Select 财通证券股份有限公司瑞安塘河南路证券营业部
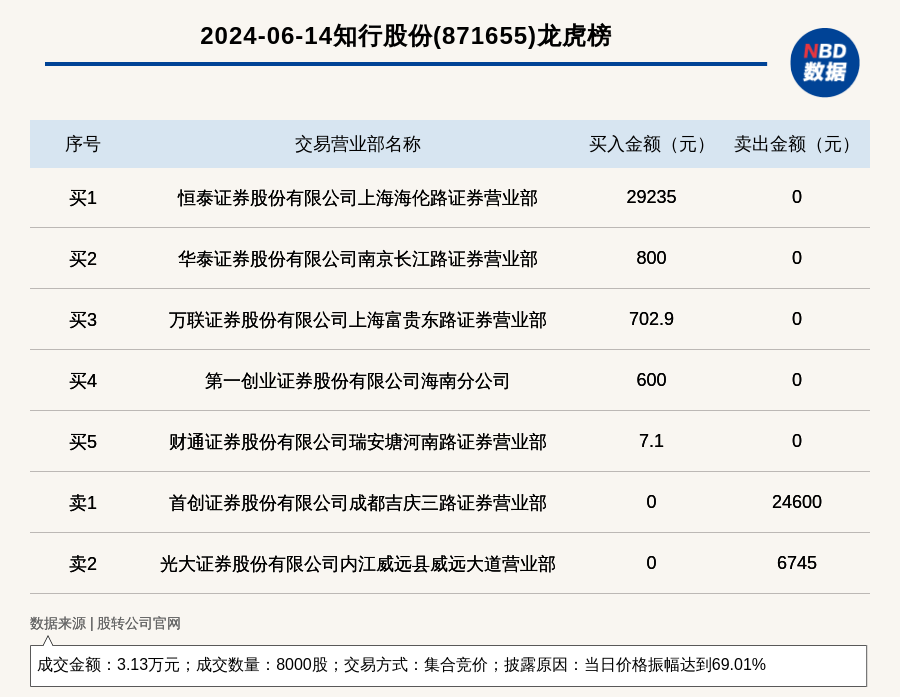 [x=358, y=442]
